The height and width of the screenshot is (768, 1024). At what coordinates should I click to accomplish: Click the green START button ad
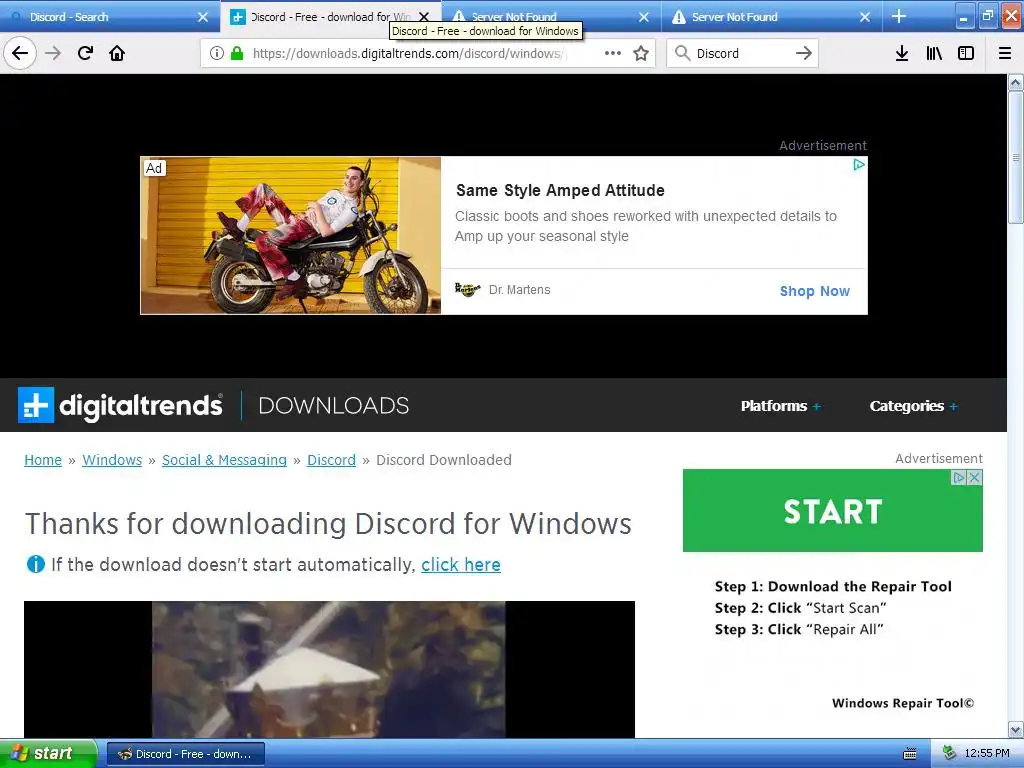click(x=833, y=511)
